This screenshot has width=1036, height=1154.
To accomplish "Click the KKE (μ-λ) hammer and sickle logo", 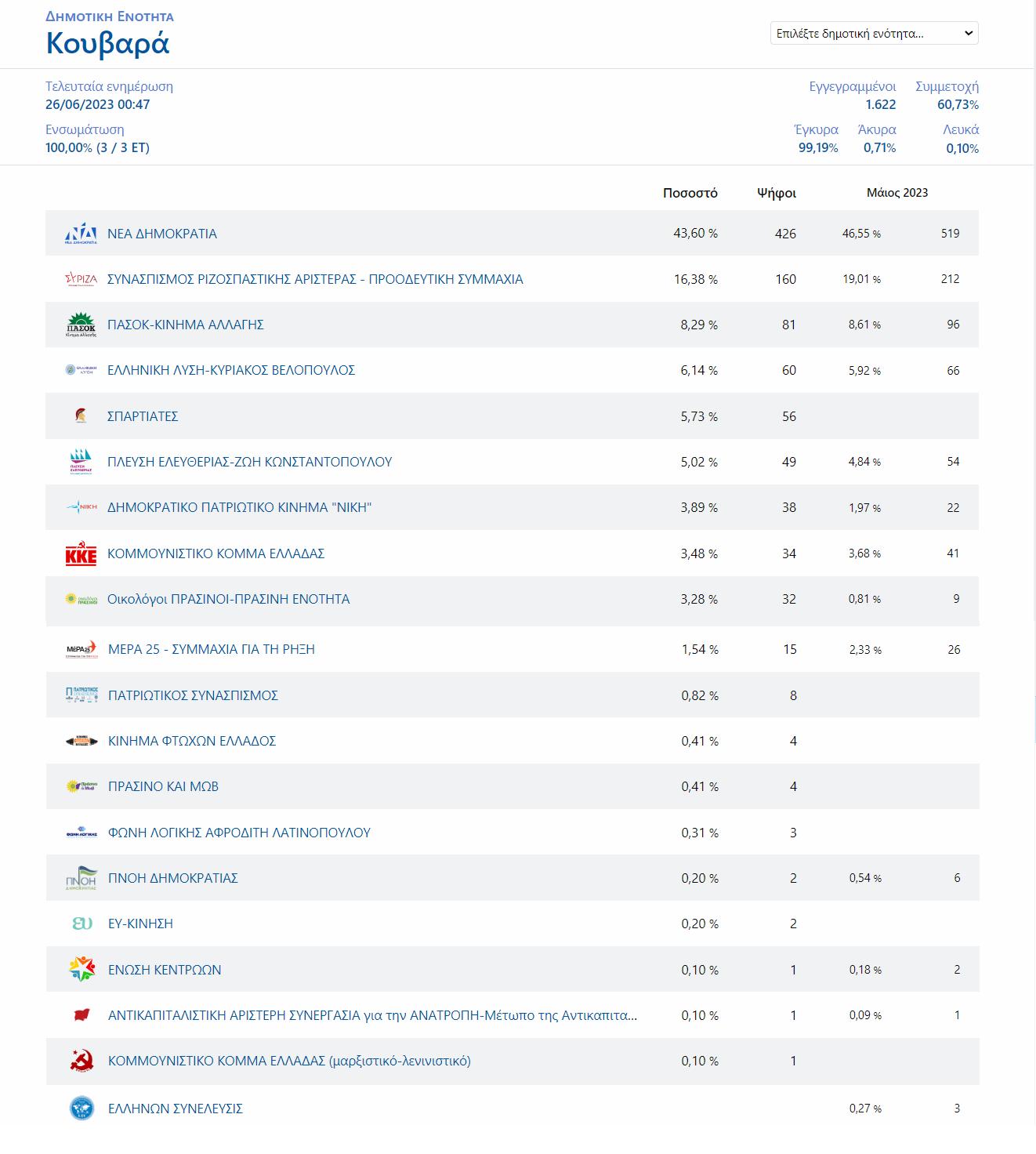I will pyautogui.click(x=82, y=1061).
